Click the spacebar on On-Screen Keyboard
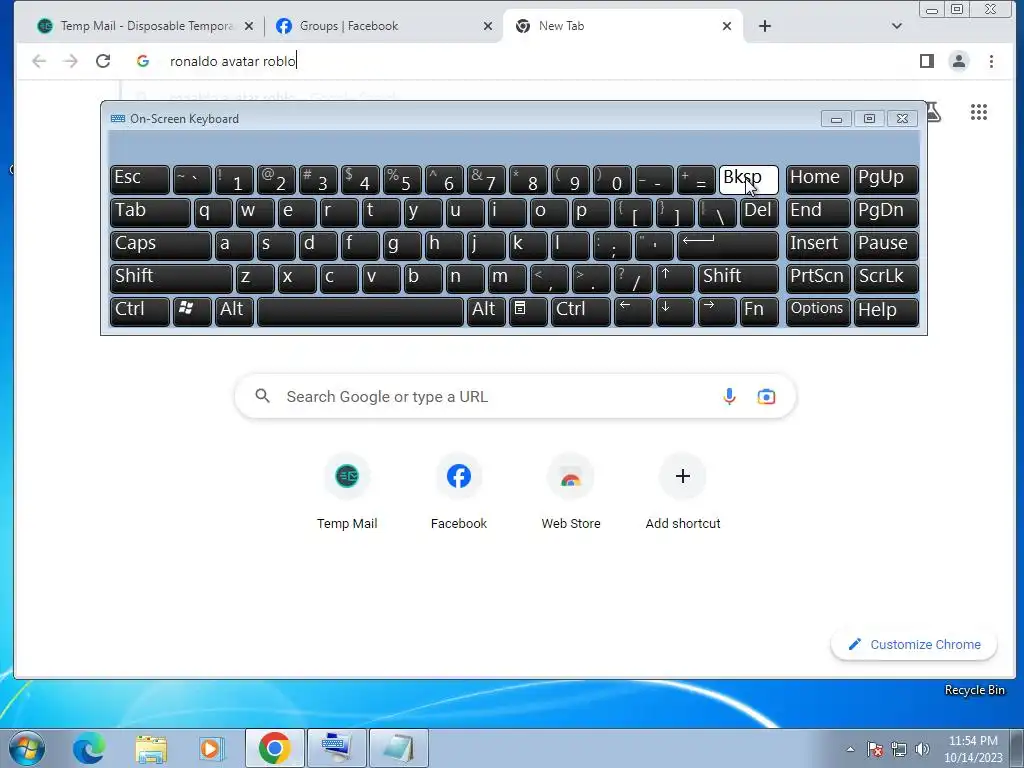The image size is (1024, 768). coord(360,312)
